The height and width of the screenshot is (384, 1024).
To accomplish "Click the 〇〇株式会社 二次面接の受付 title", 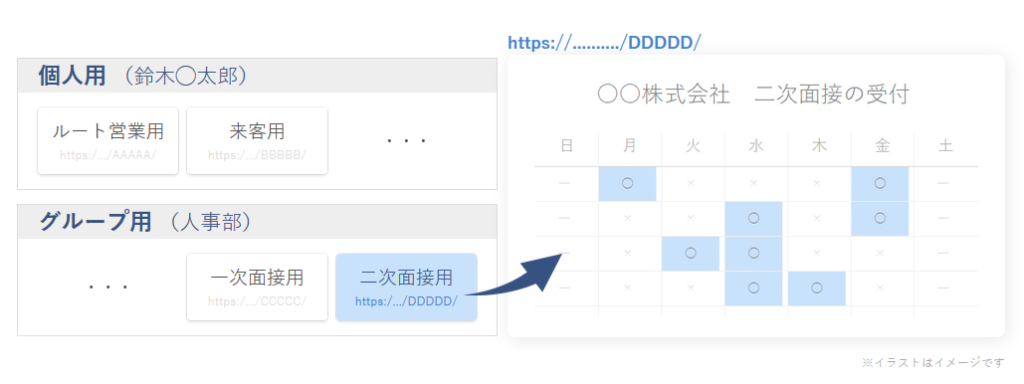I will click(753, 95).
